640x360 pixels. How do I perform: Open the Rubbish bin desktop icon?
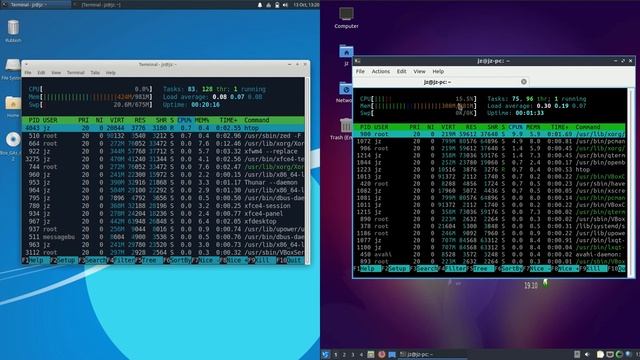point(13,28)
